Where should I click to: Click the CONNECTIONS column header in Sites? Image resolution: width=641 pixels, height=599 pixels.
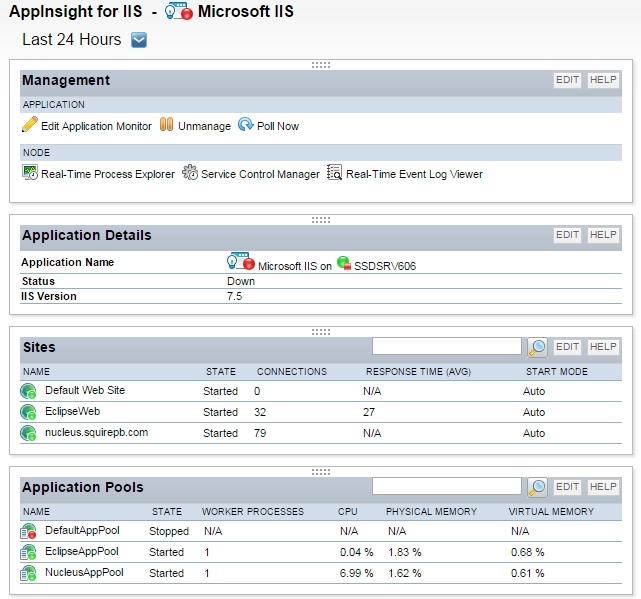(292, 372)
